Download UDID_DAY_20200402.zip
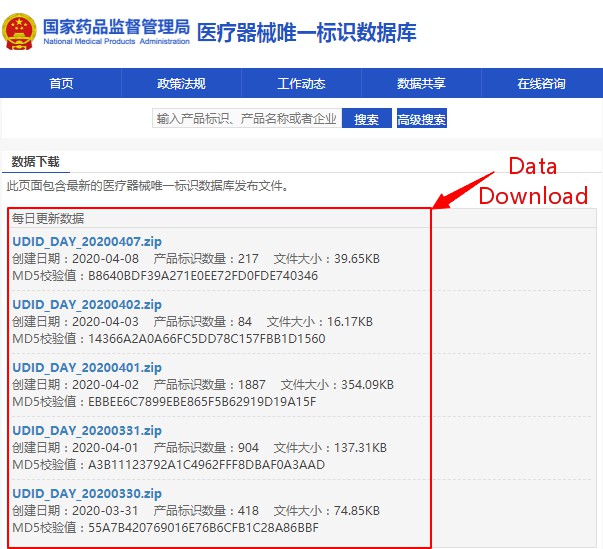Viewport: 603px width, 549px height. point(87,304)
